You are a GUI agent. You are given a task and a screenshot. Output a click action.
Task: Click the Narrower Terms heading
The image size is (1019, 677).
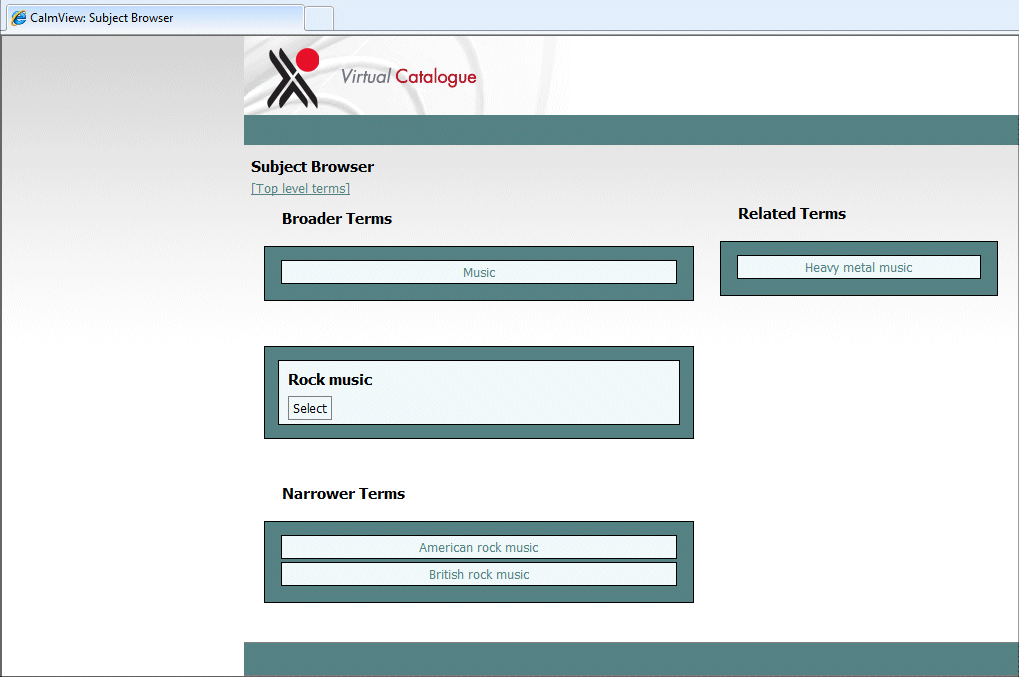pyautogui.click(x=341, y=493)
